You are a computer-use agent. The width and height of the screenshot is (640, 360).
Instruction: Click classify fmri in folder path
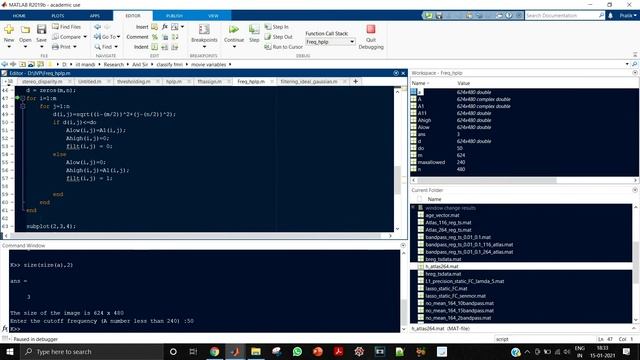click(169, 64)
